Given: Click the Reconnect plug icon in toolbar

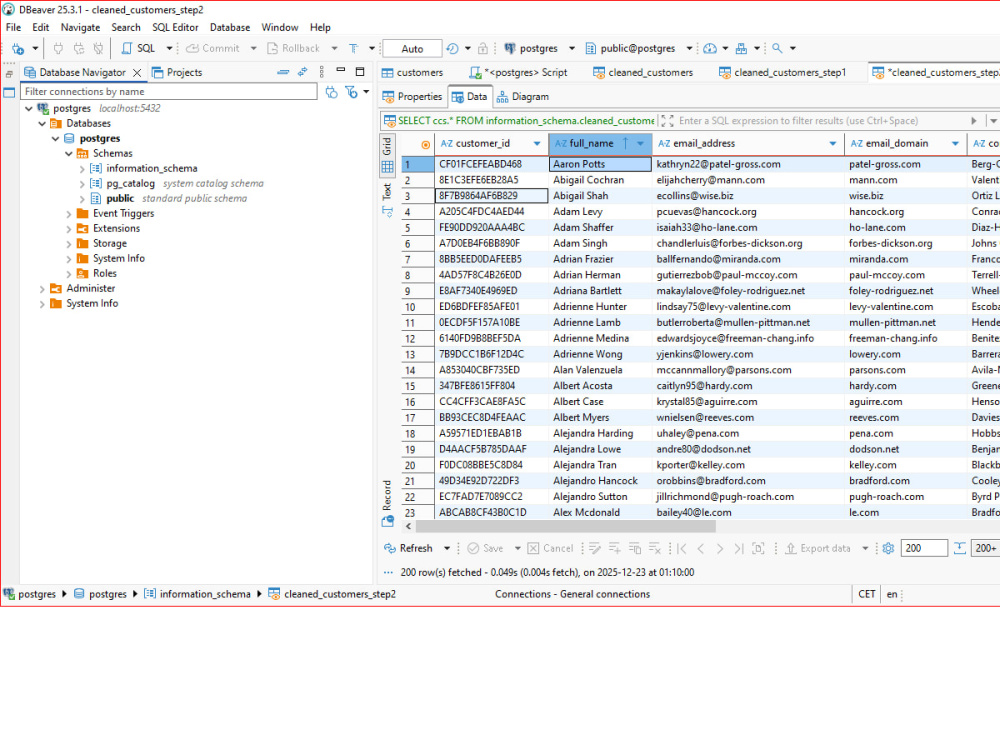Looking at the screenshot, I should tap(78, 48).
